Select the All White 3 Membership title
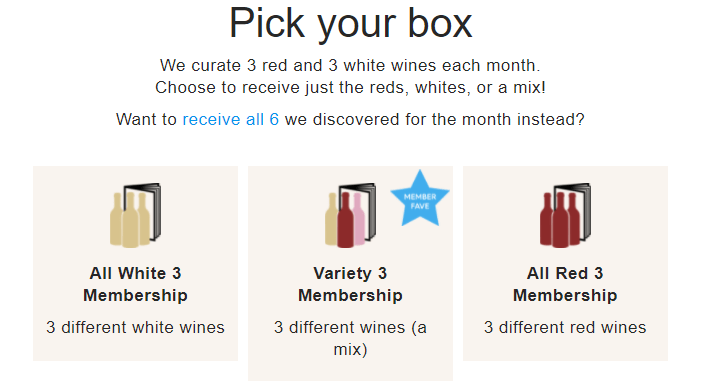The width and height of the screenshot is (706, 381). click(136, 284)
